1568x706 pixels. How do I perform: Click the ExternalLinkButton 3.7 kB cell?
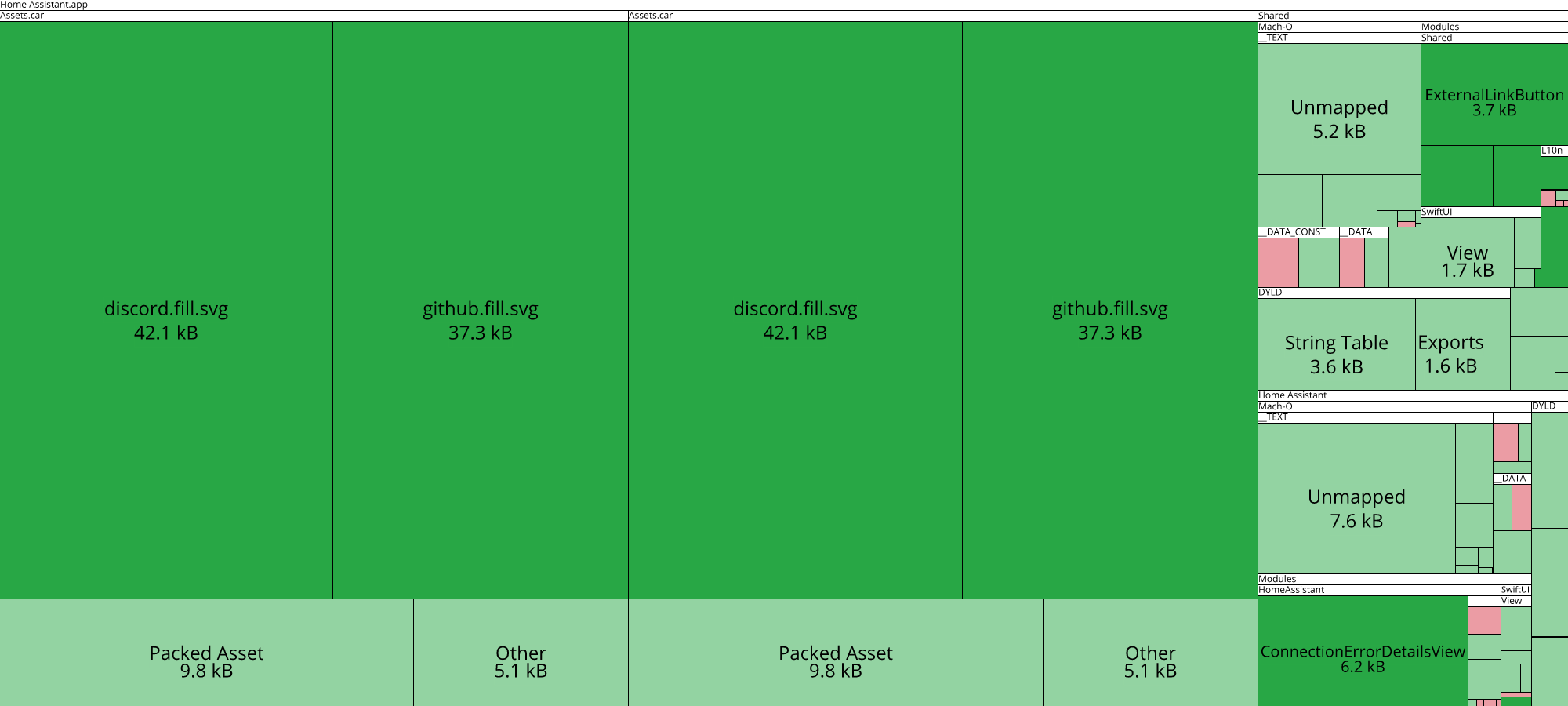(x=1494, y=94)
